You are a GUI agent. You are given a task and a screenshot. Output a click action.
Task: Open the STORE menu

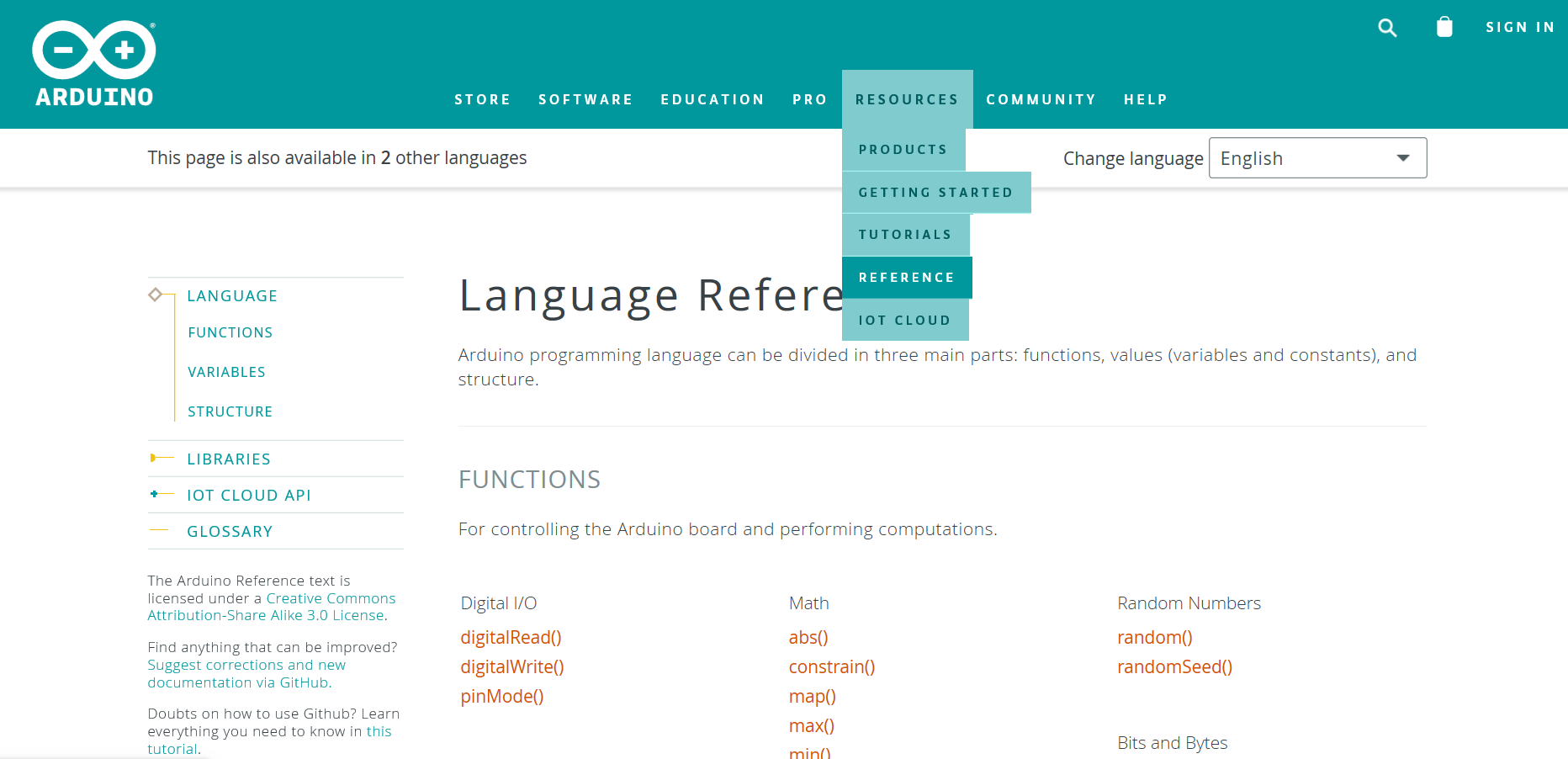pos(483,99)
